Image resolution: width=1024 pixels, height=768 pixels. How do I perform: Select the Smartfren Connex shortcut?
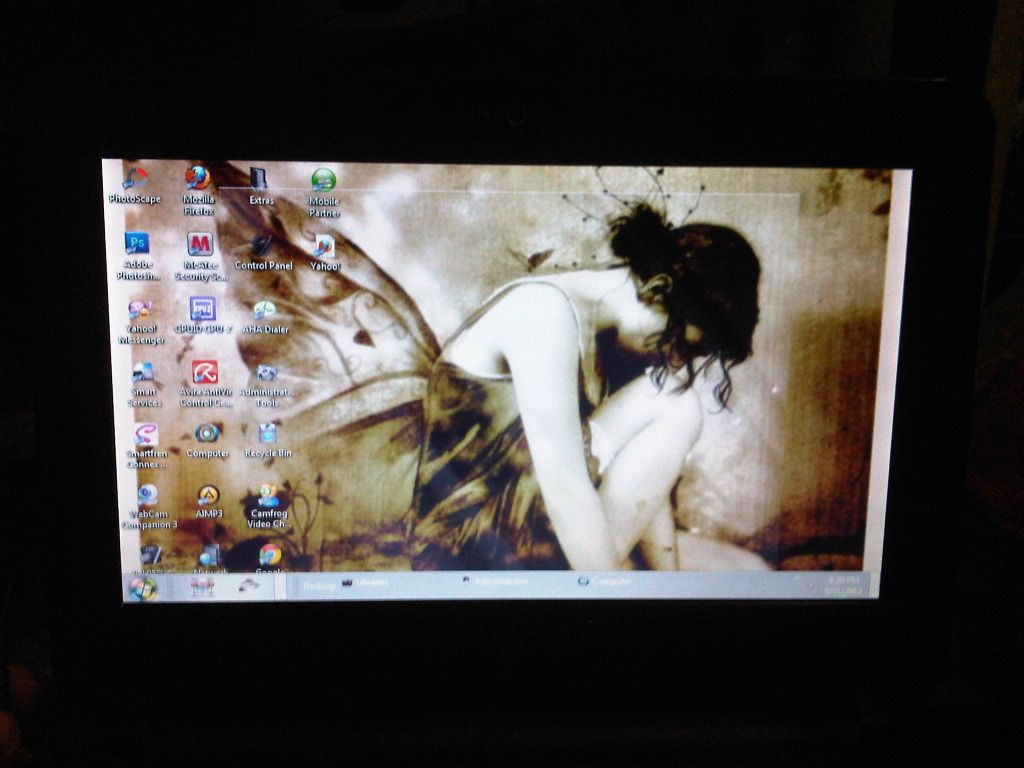coord(147,446)
